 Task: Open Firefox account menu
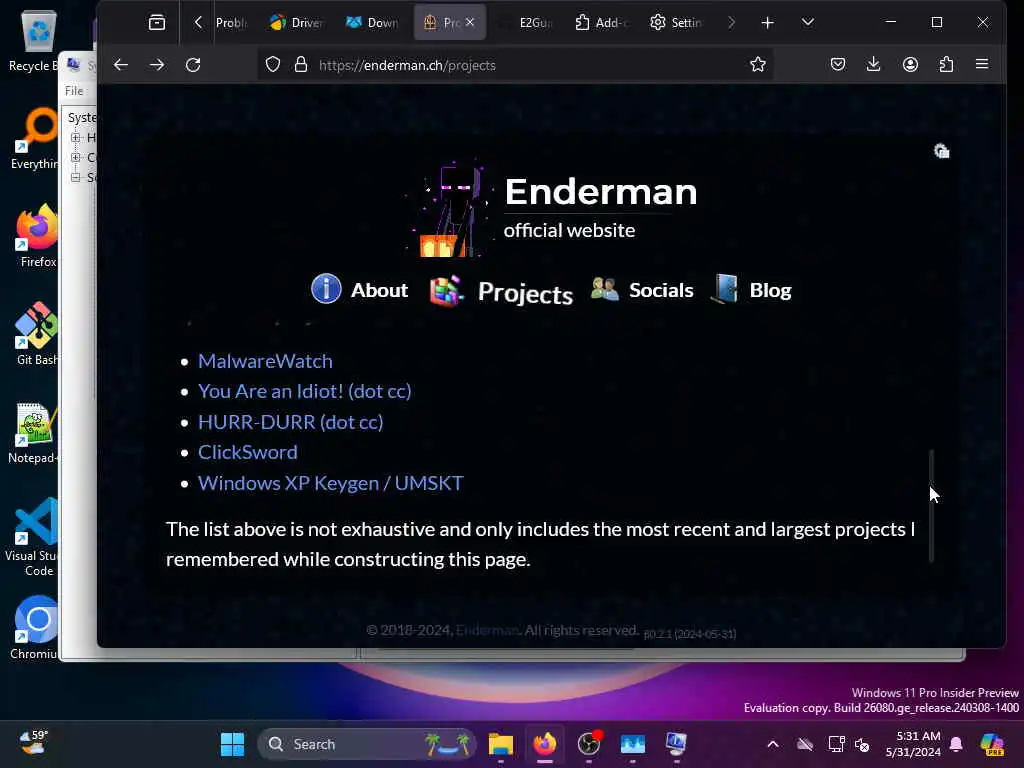(x=910, y=65)
